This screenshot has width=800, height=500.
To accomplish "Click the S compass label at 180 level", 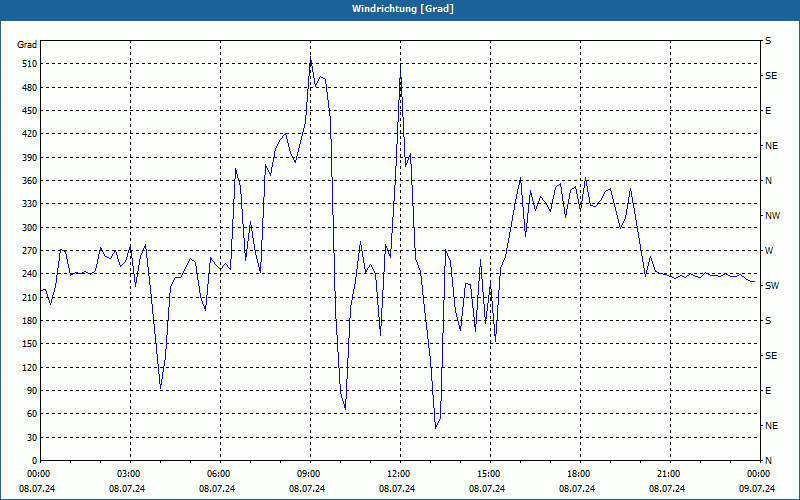I will tap(768, 321).
